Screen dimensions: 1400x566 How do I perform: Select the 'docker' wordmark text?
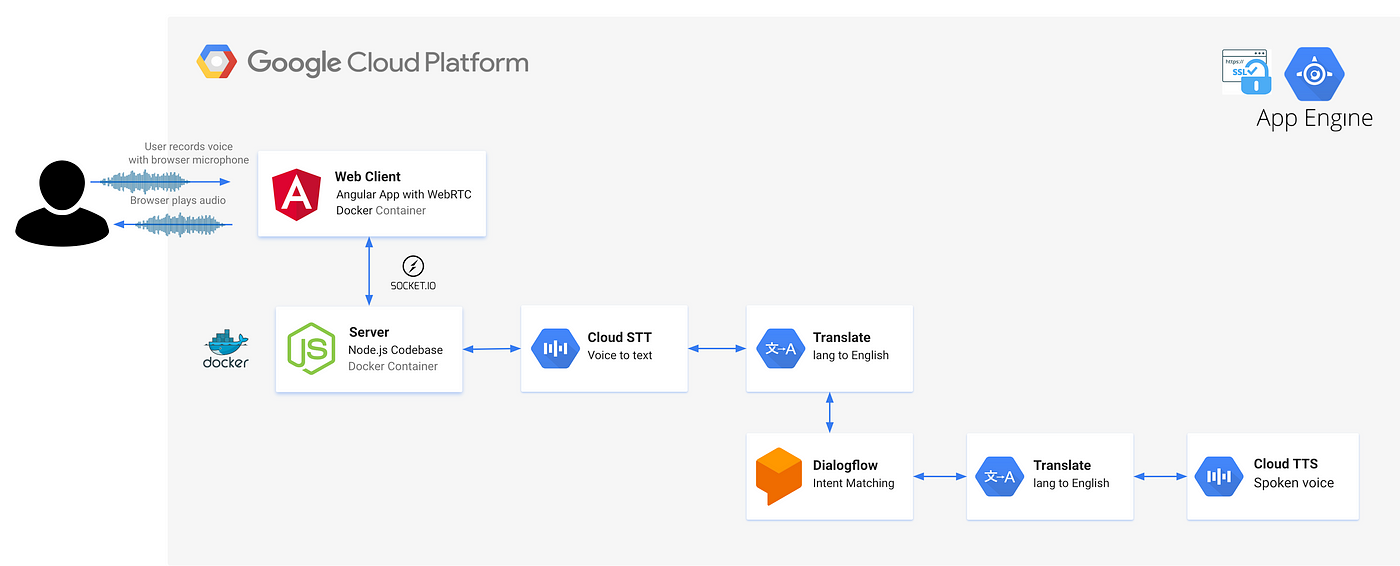click(226, 362)
